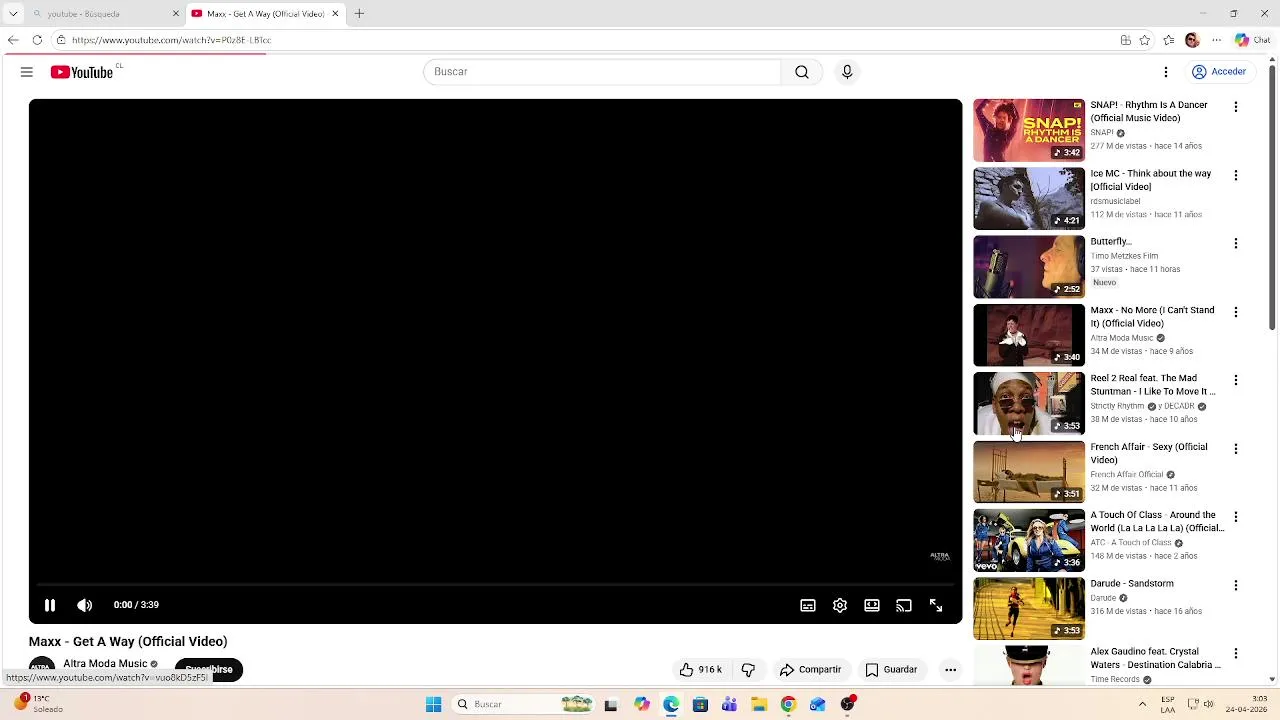Click the search magnifier button
This screenshot has width=1280, height=720.
coord(802,72)
